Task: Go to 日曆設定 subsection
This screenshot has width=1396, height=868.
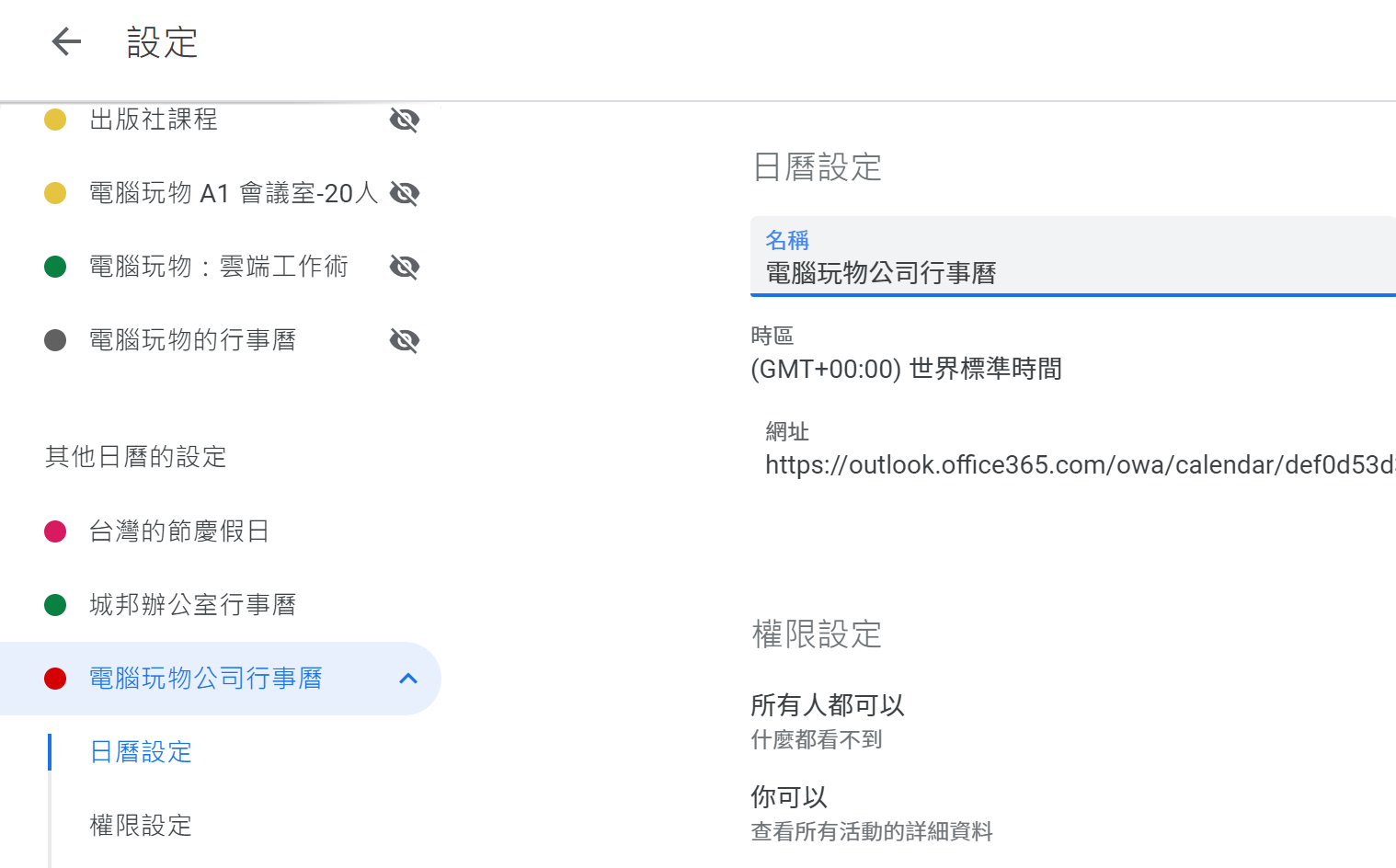Action: point(141,752)
